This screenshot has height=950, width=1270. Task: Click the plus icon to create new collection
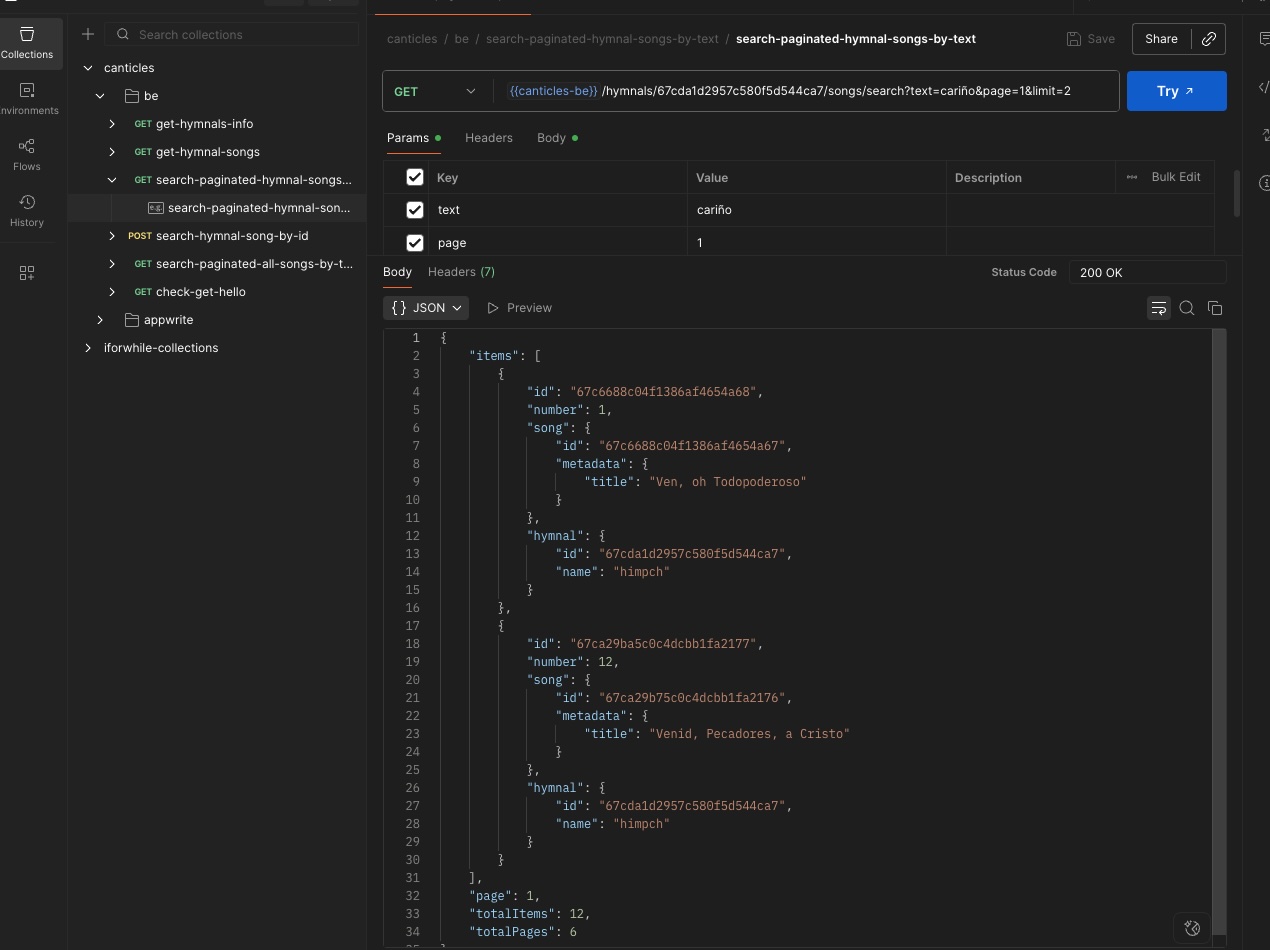pyautogui.click(x=88, y=34)
